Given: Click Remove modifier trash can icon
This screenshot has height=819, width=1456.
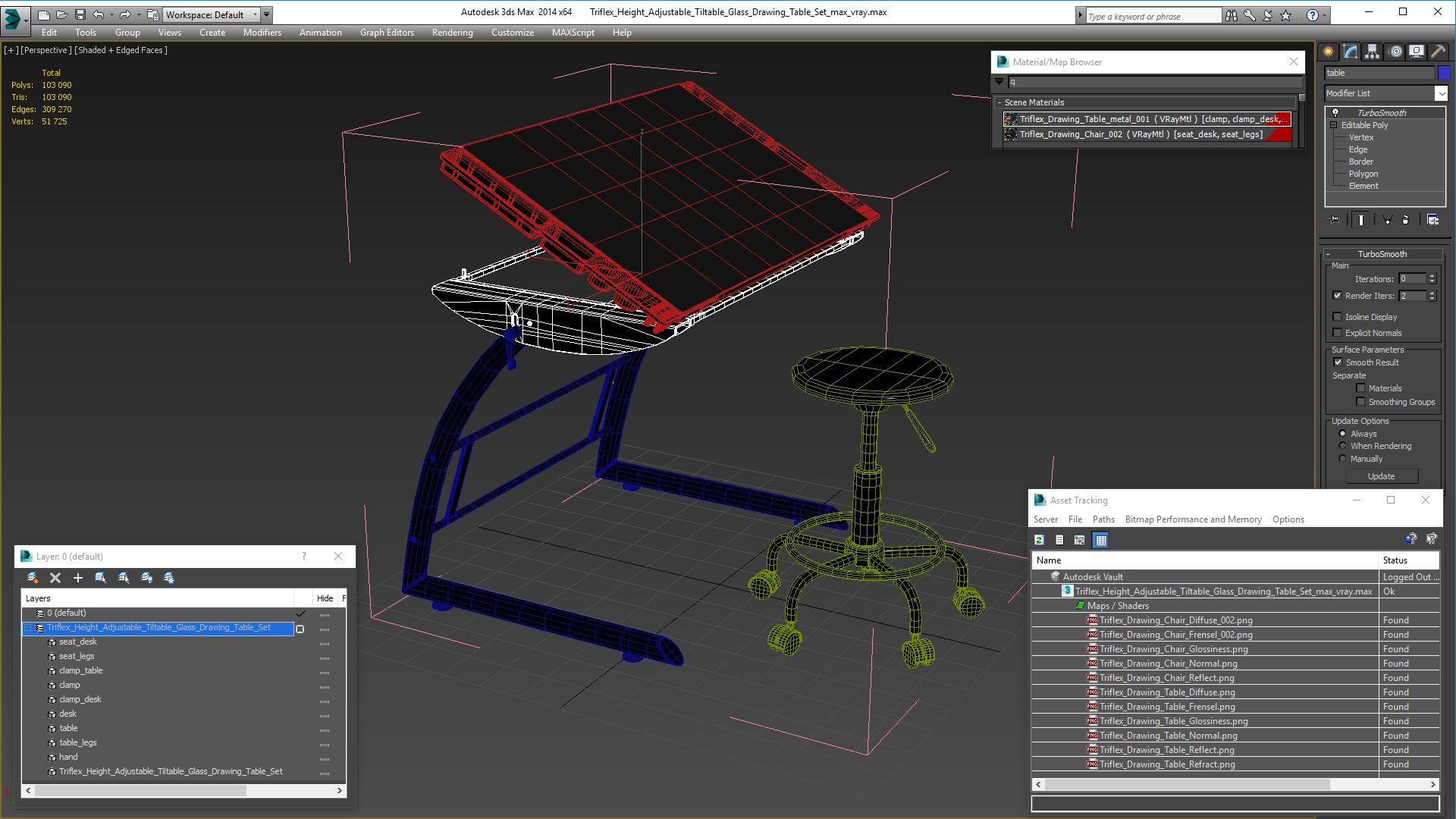Looking at the screenshot, I should tap(1405, 220).
